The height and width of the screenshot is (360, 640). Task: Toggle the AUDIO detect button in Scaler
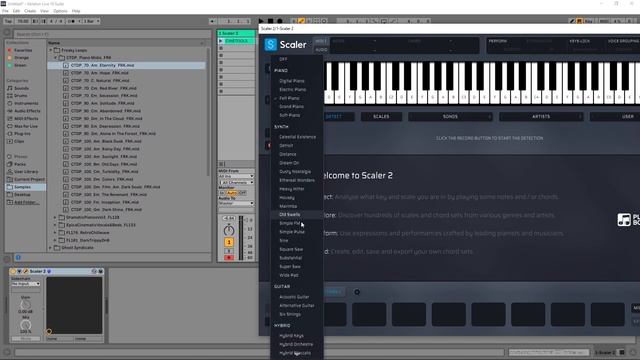tap(321, 49)
